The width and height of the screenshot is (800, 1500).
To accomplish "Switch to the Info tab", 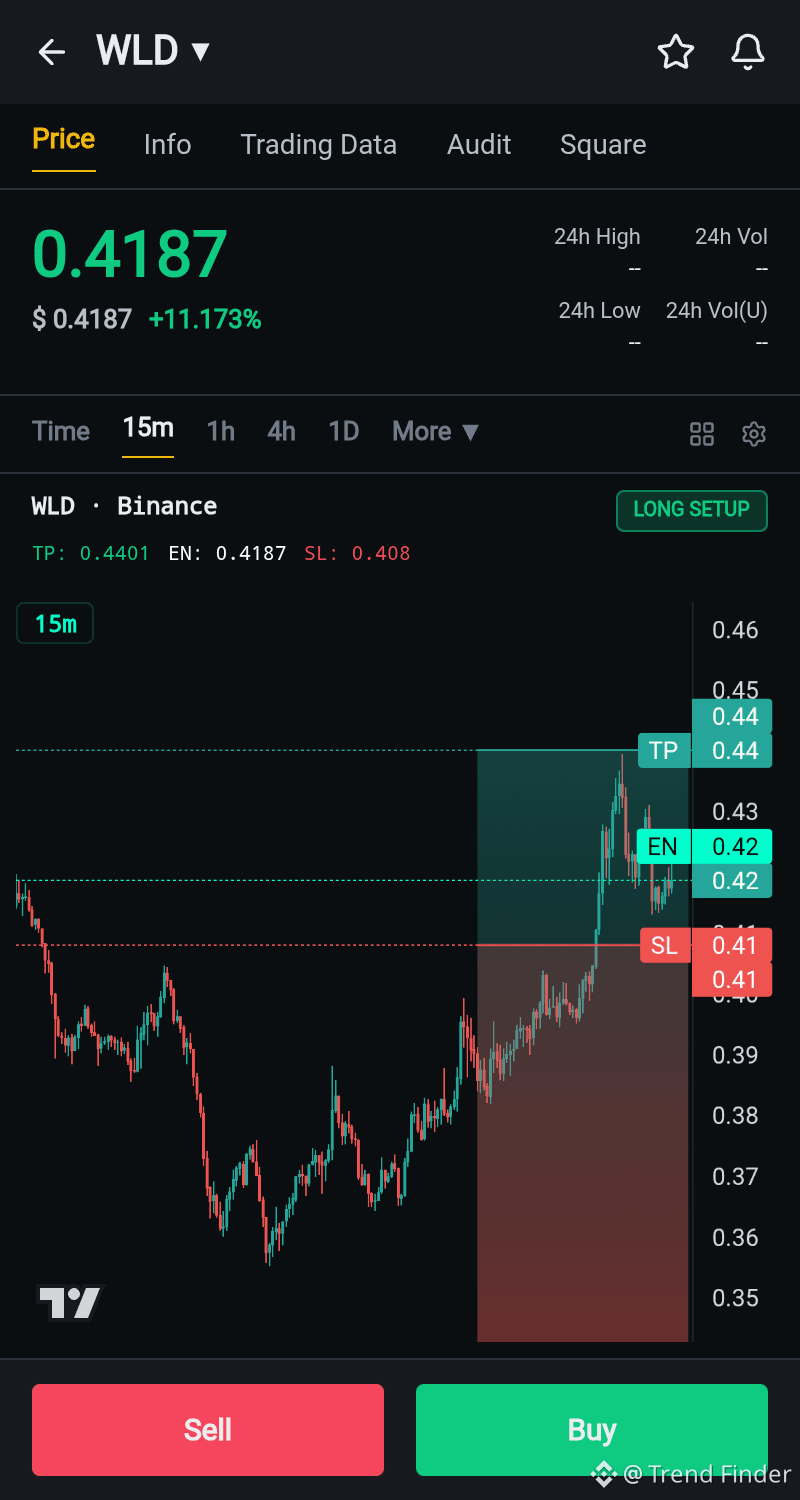I will click(x=167, y=145).
